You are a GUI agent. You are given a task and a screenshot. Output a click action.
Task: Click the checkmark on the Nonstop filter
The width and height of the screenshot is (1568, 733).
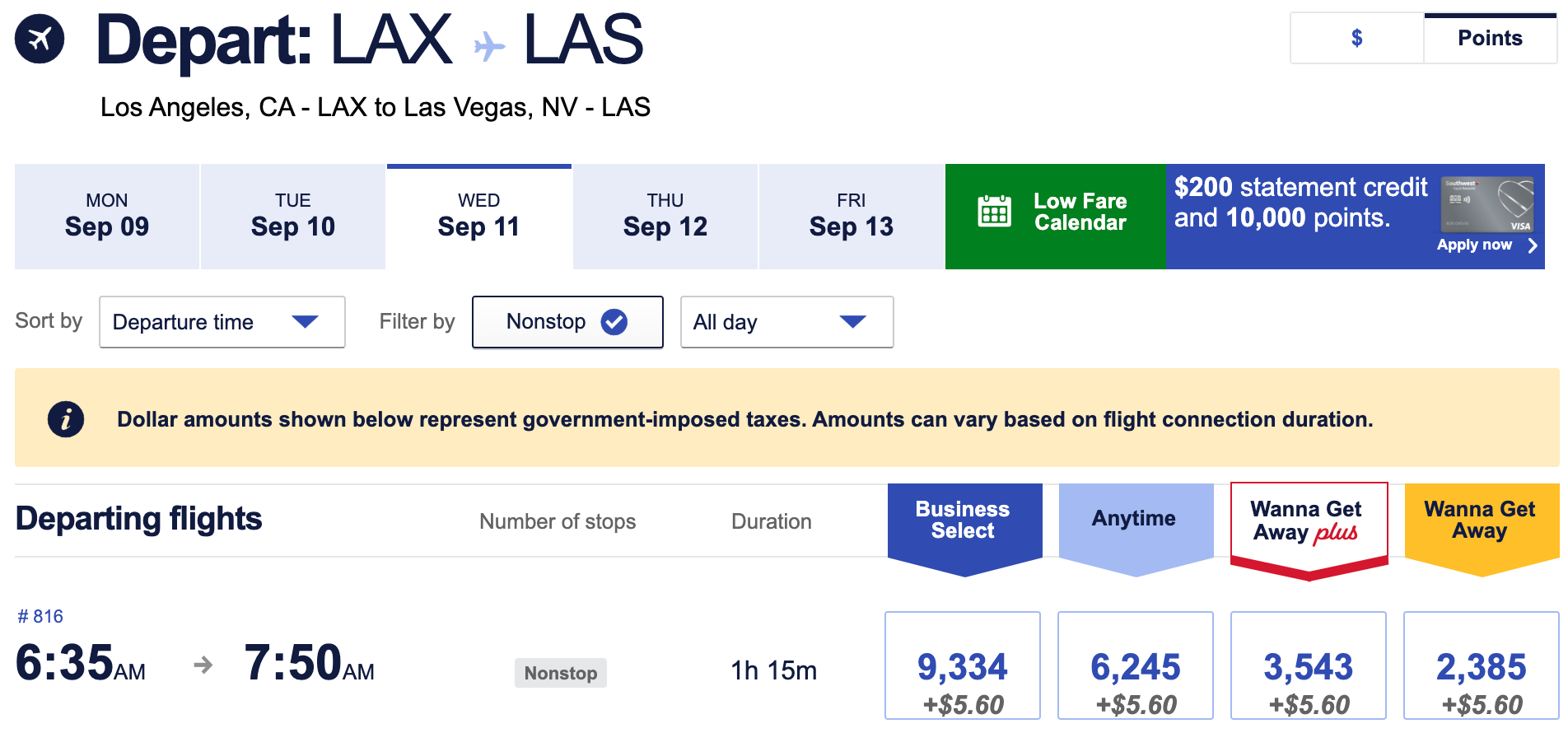click(614, 322)
